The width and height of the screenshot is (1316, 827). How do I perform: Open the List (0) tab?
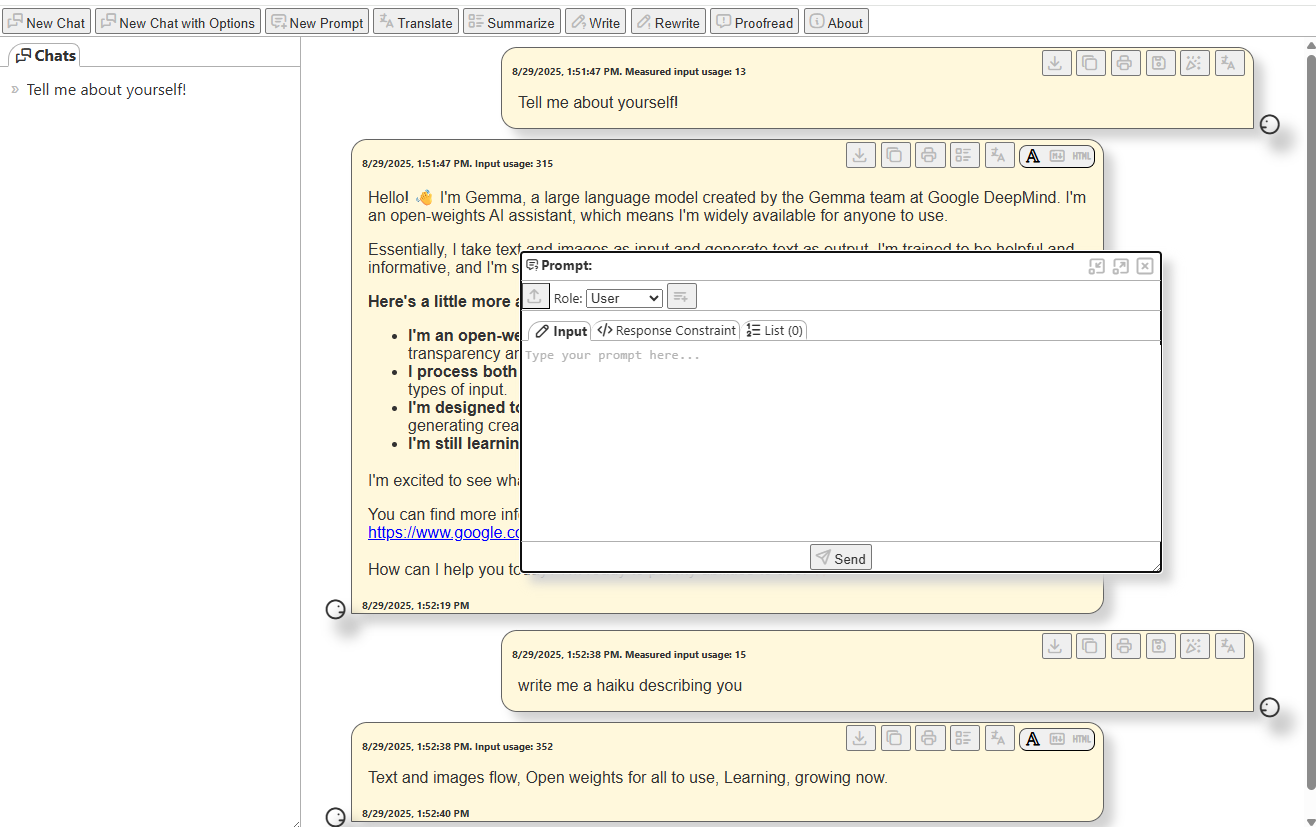coord(774,331)
